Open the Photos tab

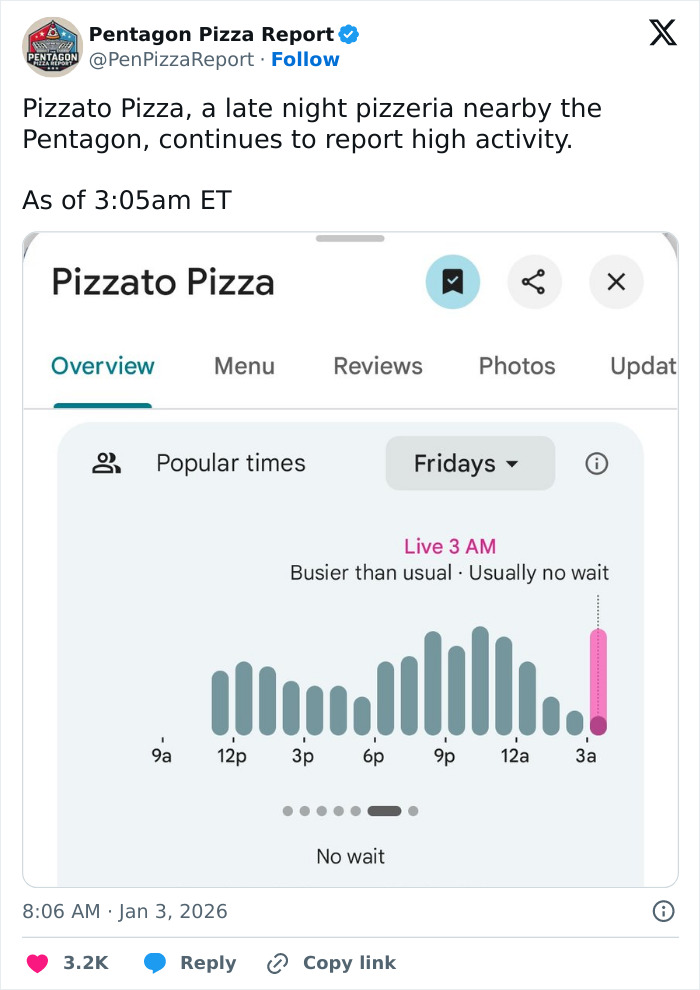(x=516, y=366)
